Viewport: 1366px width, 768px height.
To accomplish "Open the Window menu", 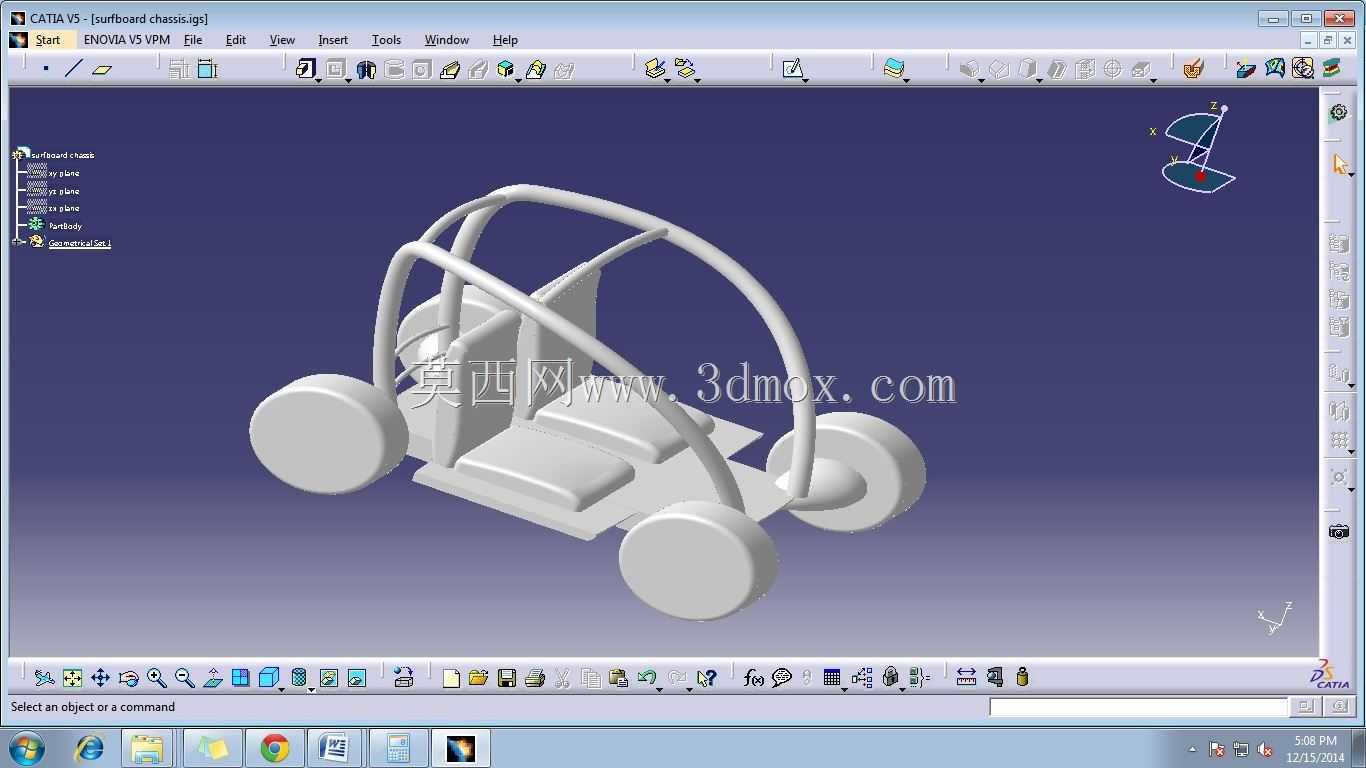I will tap(447, 40).
